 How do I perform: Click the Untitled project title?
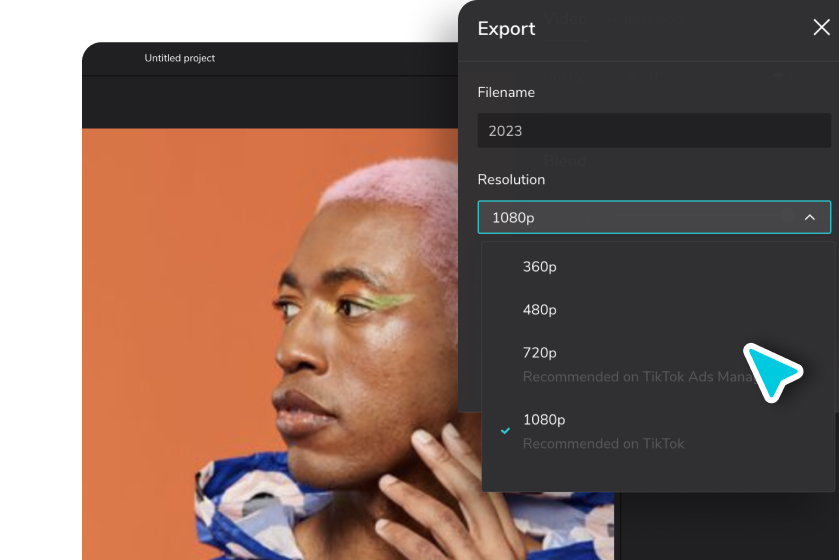pyautogui.click(x=180, y=58)
